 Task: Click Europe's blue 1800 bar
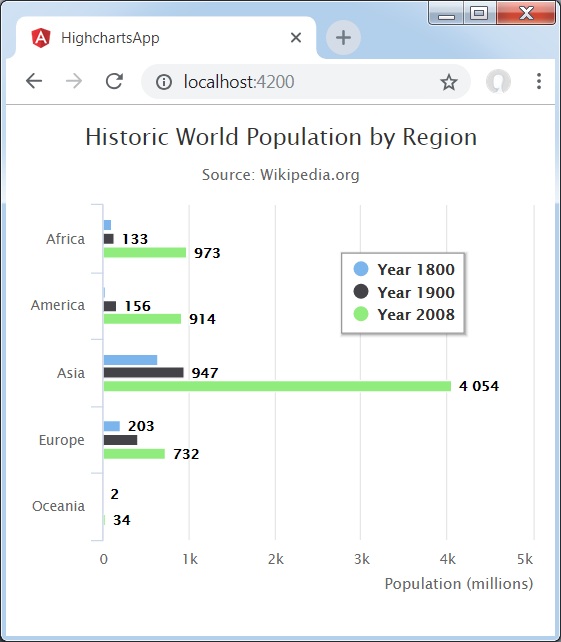point(111,426)
